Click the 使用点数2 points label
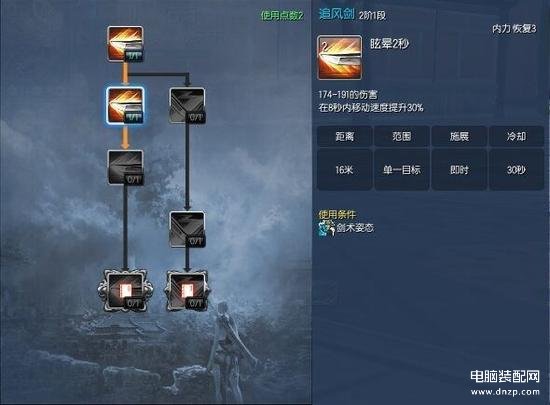Image resolution: width=550 pixels, height=405 pixels. [282, 15]
